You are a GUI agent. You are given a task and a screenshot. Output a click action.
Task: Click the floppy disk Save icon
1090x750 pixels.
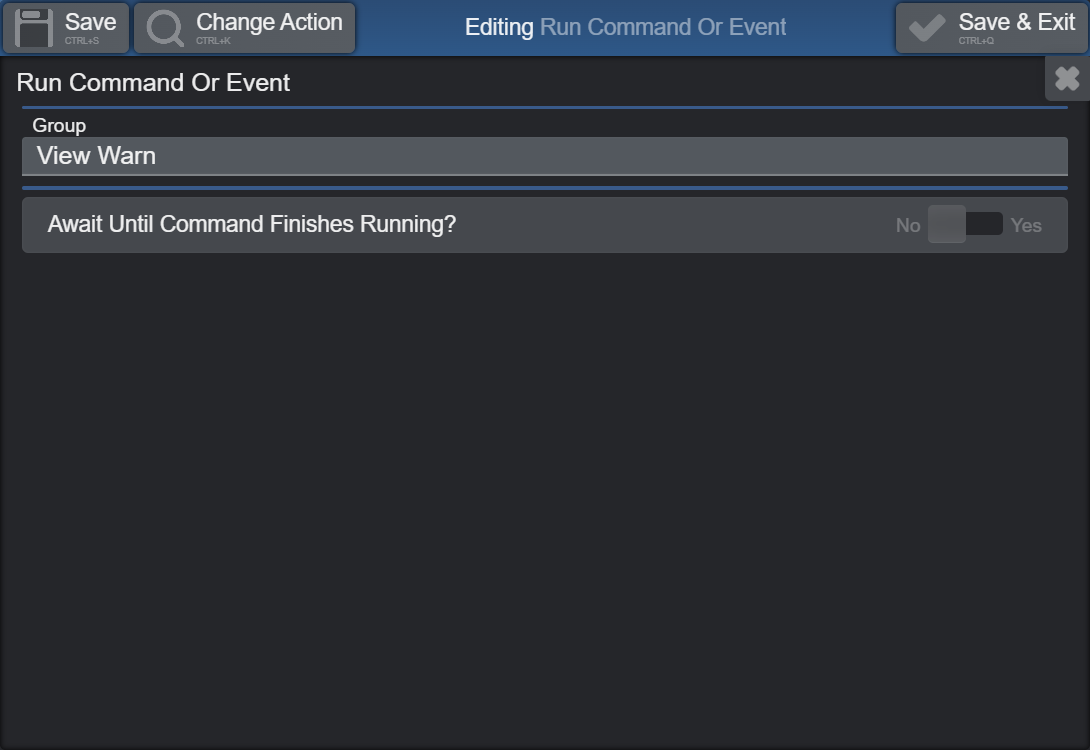(x=33, y=28)
